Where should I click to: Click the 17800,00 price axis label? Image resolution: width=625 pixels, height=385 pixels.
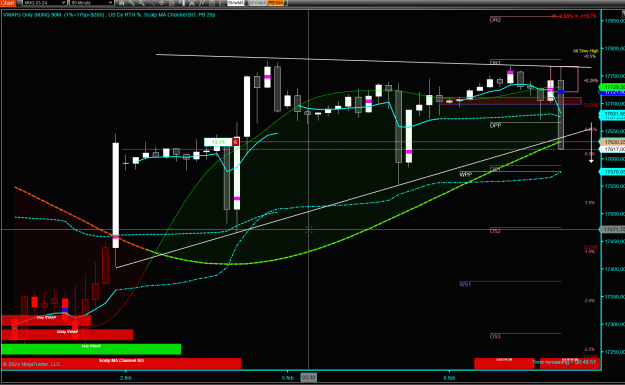pyautogui.click(x=615, y=48)
